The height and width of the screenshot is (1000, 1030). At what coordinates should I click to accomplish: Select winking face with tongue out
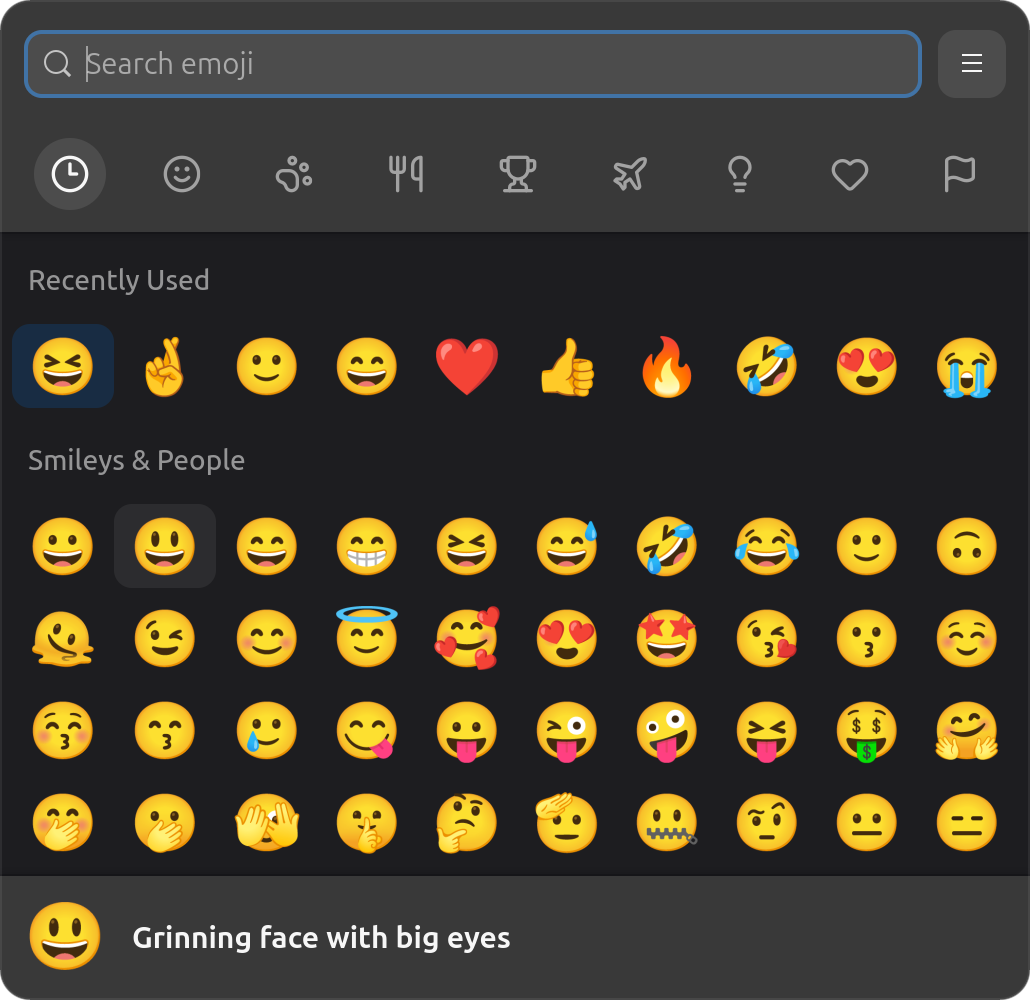pyautogui.click(x=567, y=730)
